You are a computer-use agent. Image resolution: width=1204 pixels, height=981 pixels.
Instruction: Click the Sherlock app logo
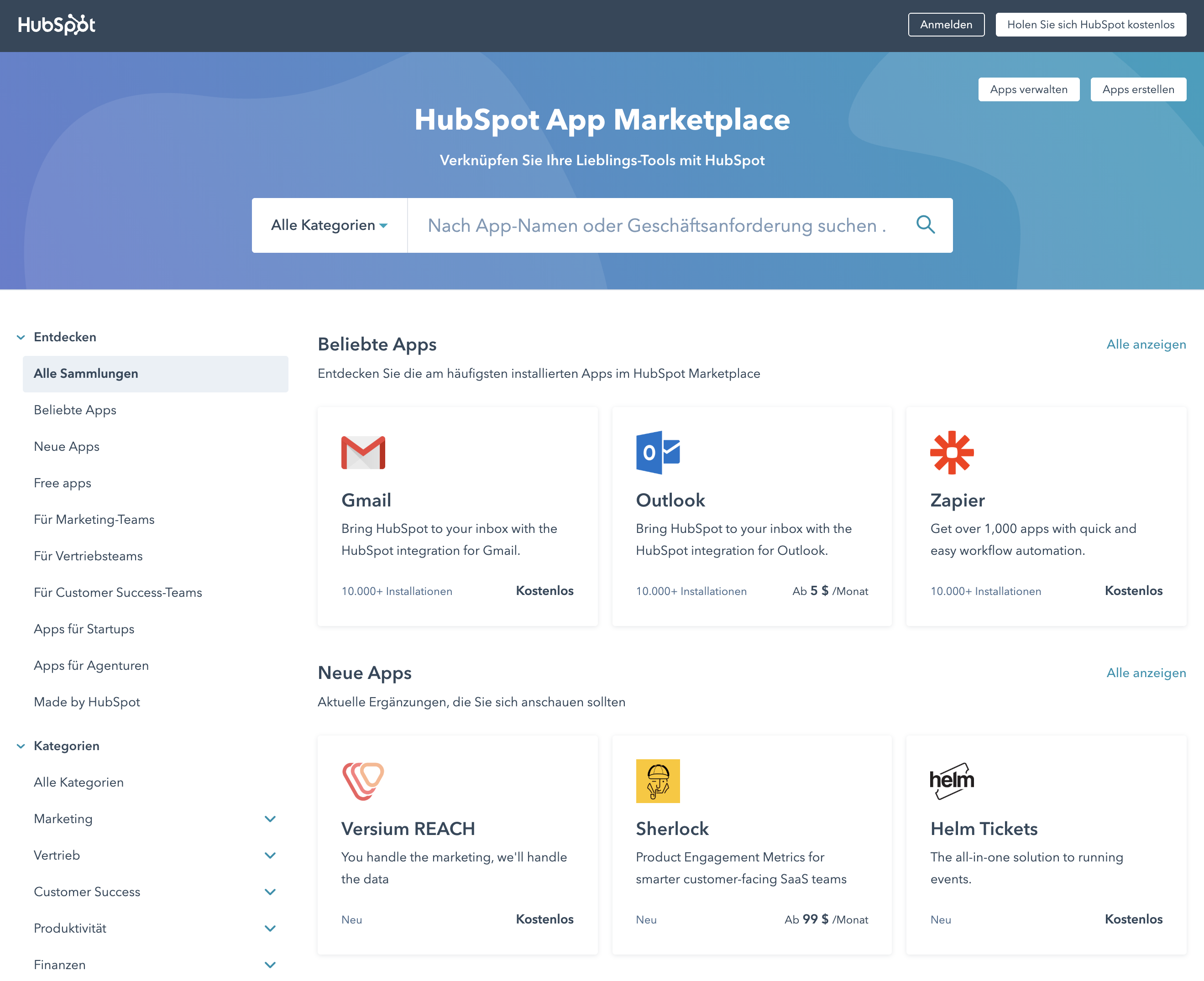(657, 781)
